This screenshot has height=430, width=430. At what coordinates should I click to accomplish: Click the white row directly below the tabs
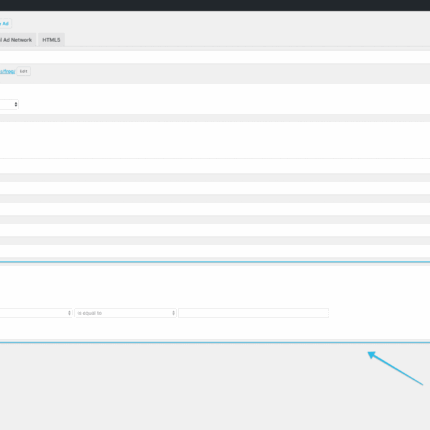pos(215,57)
